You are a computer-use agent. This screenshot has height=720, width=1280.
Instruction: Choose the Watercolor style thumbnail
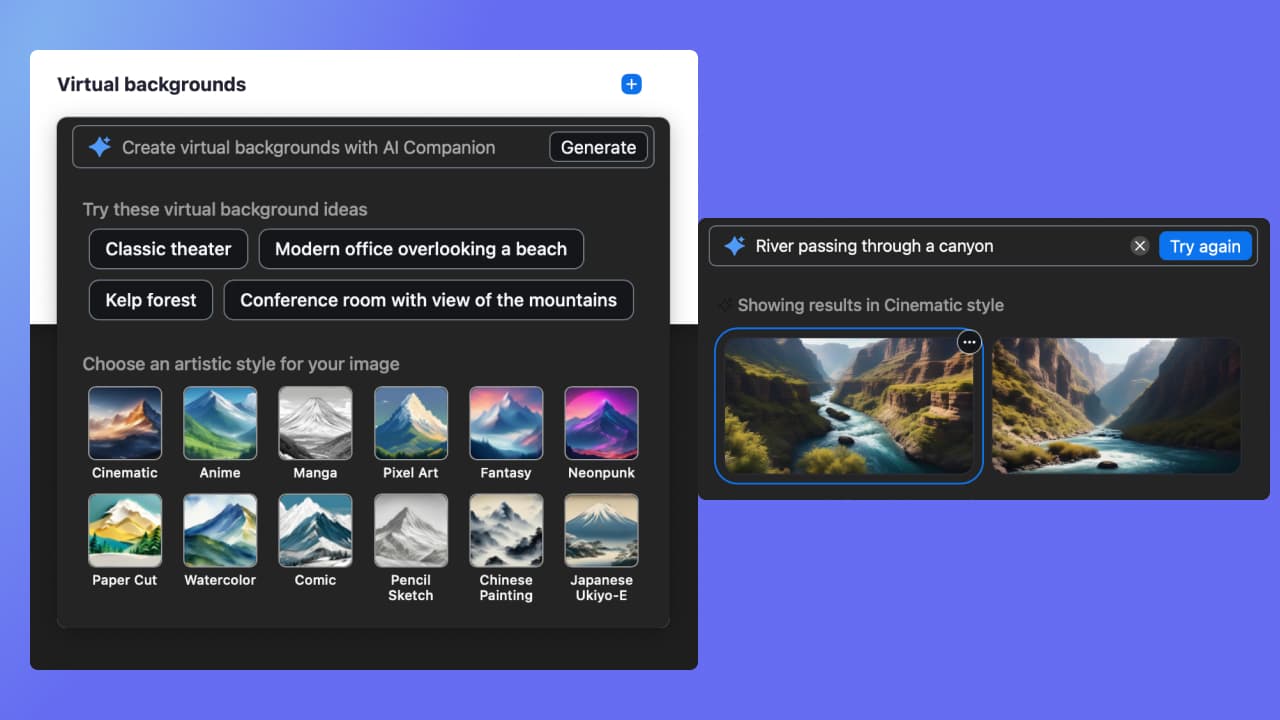click(x=220, y=530)
